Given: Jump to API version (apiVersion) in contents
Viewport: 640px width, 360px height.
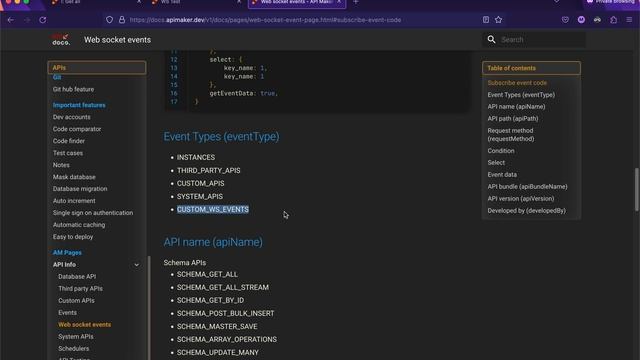Looking at the screenshot, I should (x=520, y=199).
